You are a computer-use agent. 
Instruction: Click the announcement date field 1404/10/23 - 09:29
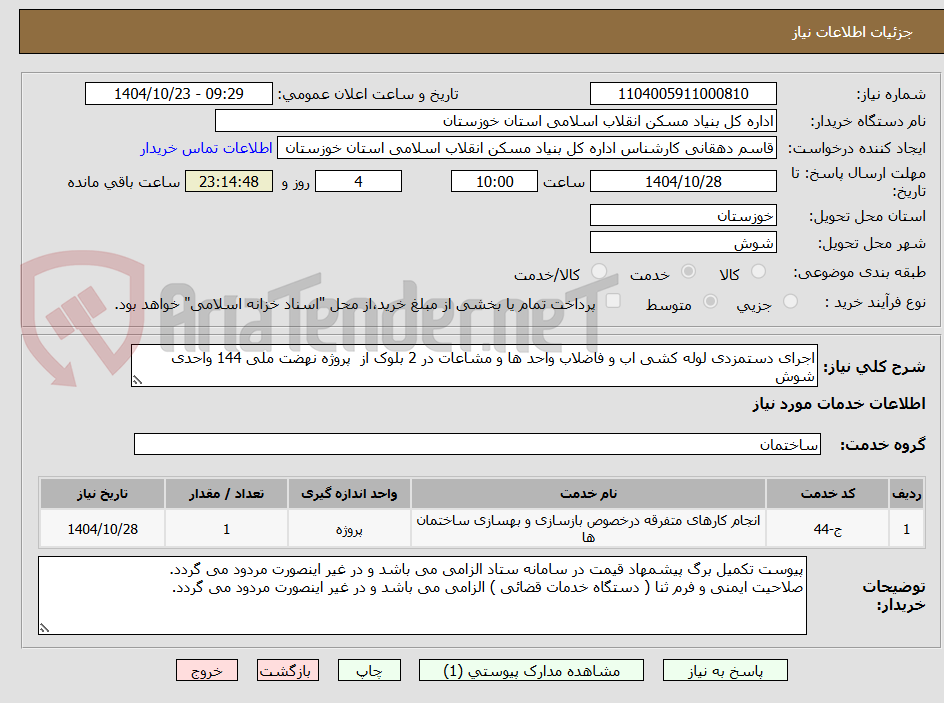[179, 94]
